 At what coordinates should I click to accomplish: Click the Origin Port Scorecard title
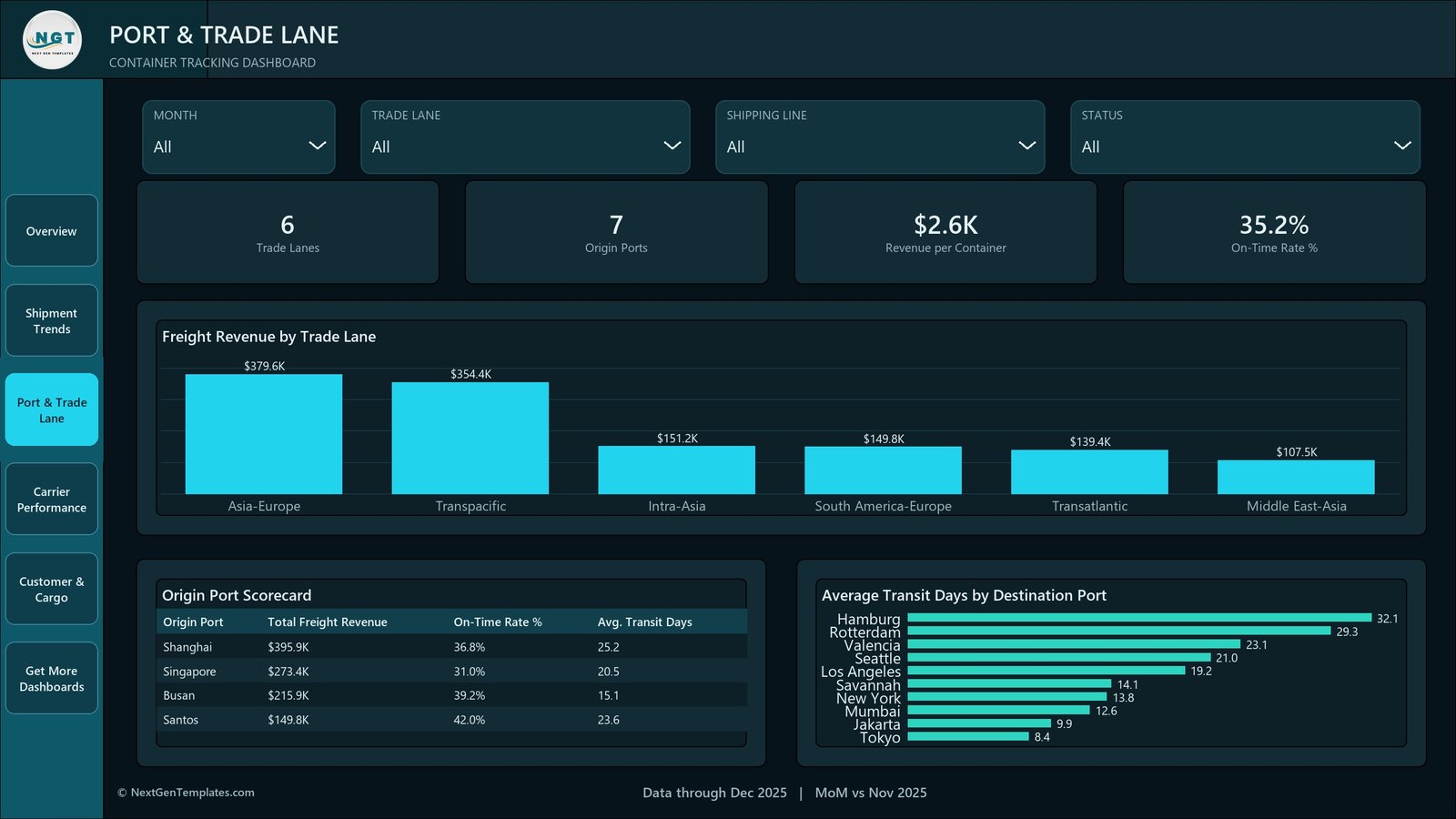coord(237,595)
